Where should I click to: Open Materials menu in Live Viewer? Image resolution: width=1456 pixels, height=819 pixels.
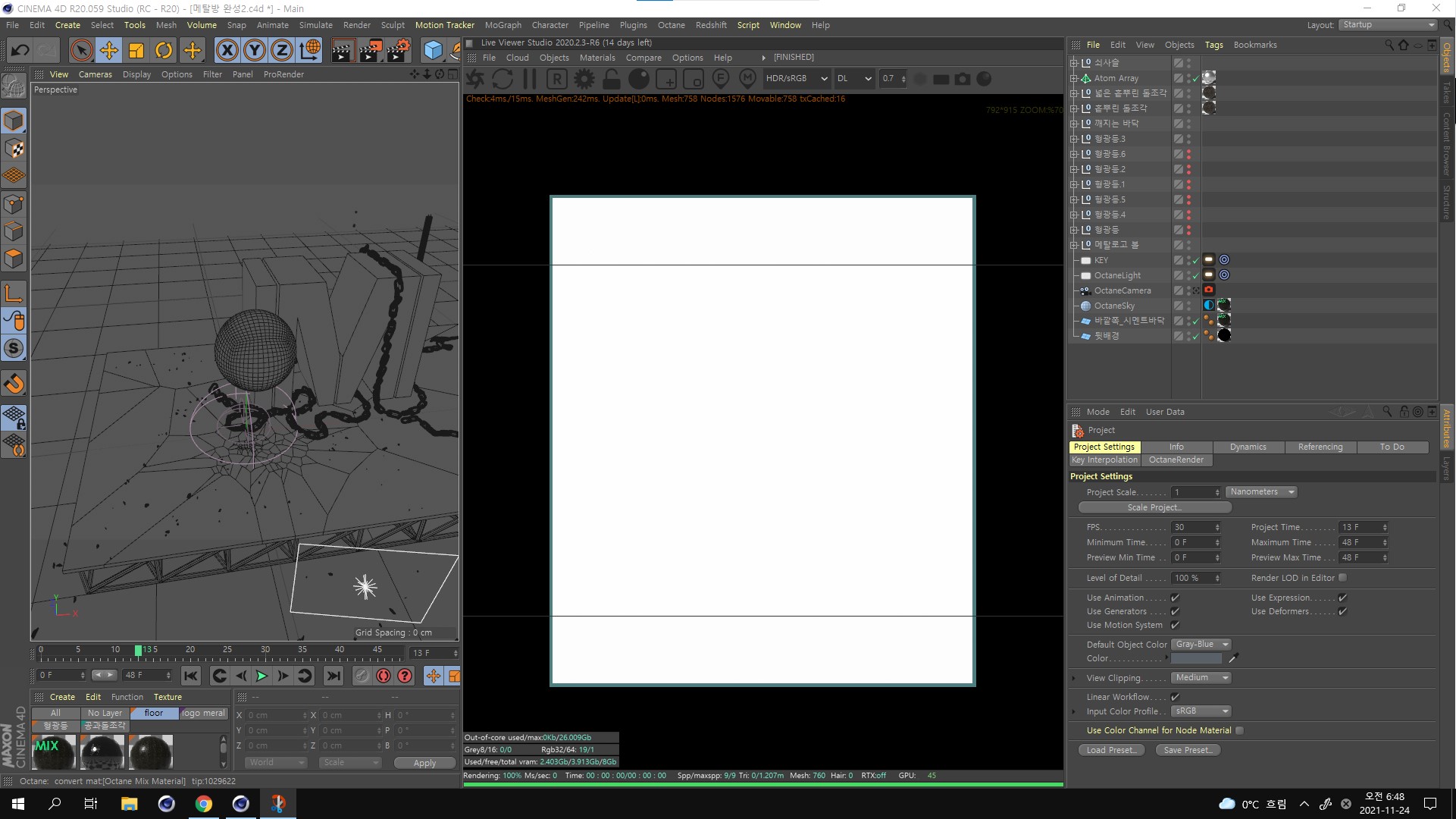[x=597, y=58]
